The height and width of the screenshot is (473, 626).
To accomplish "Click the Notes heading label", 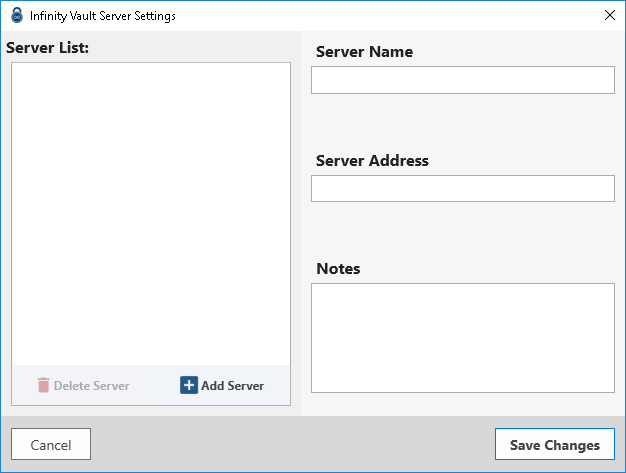I will point(338,268).
